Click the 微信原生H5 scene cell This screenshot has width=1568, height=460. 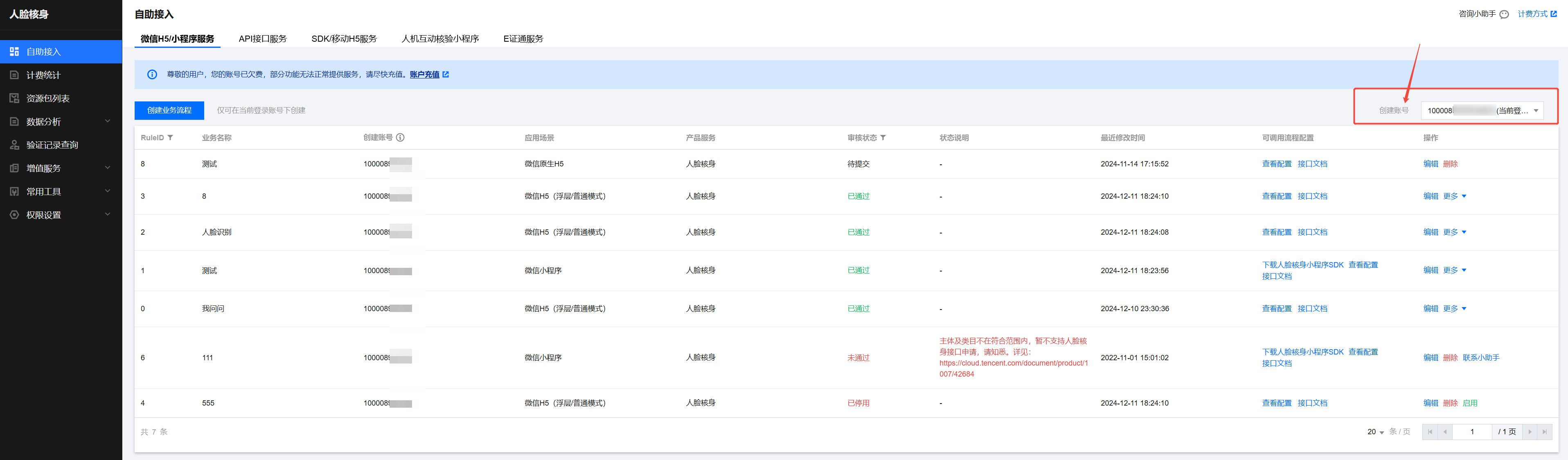tap(543, 164)
